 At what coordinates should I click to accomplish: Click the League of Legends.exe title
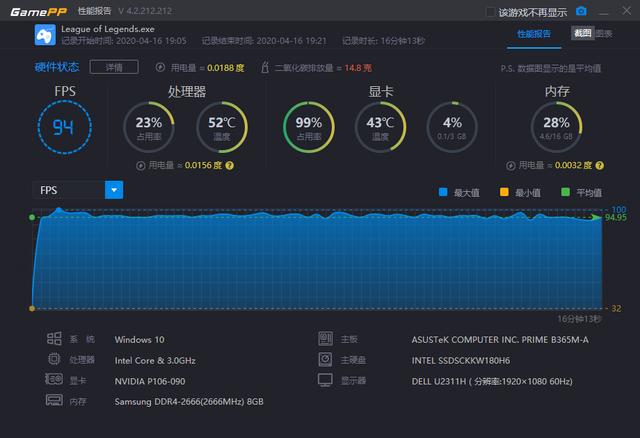click(x=108, y=29)
